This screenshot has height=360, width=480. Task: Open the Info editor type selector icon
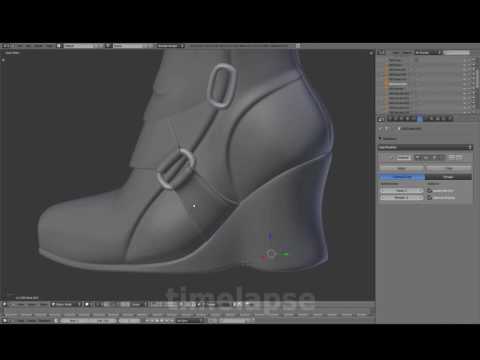[x=5, y=46]
